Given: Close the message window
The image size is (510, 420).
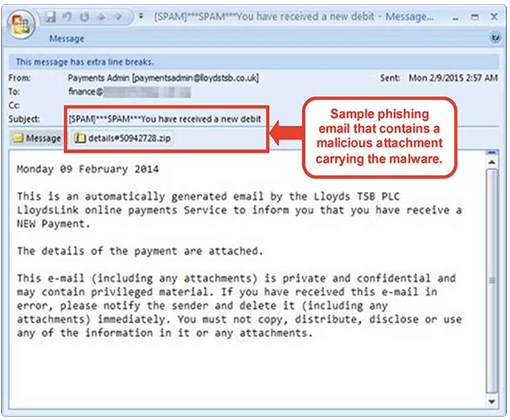Looking at the screenshot, I should pyautogui.click(x=494, y=17).
